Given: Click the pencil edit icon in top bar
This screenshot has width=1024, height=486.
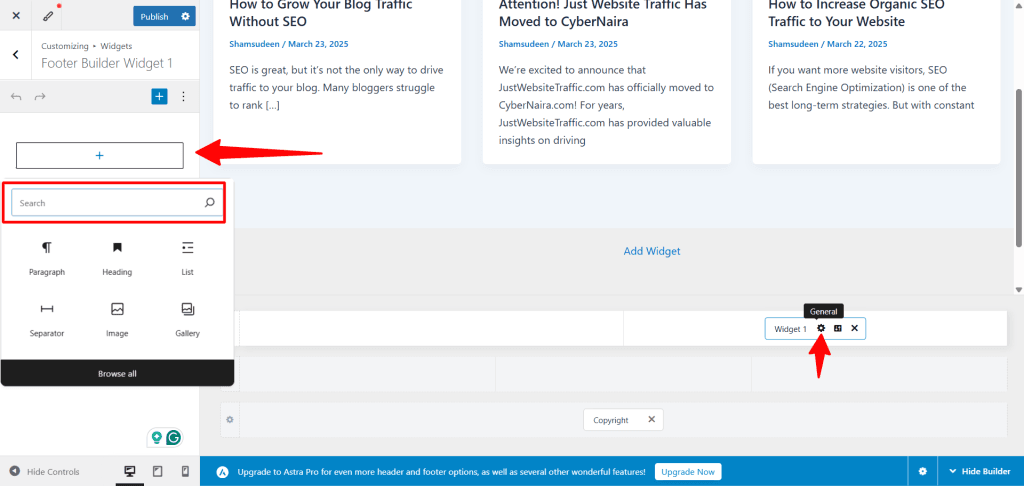Looking at the screenshot, I should point(49,16).
